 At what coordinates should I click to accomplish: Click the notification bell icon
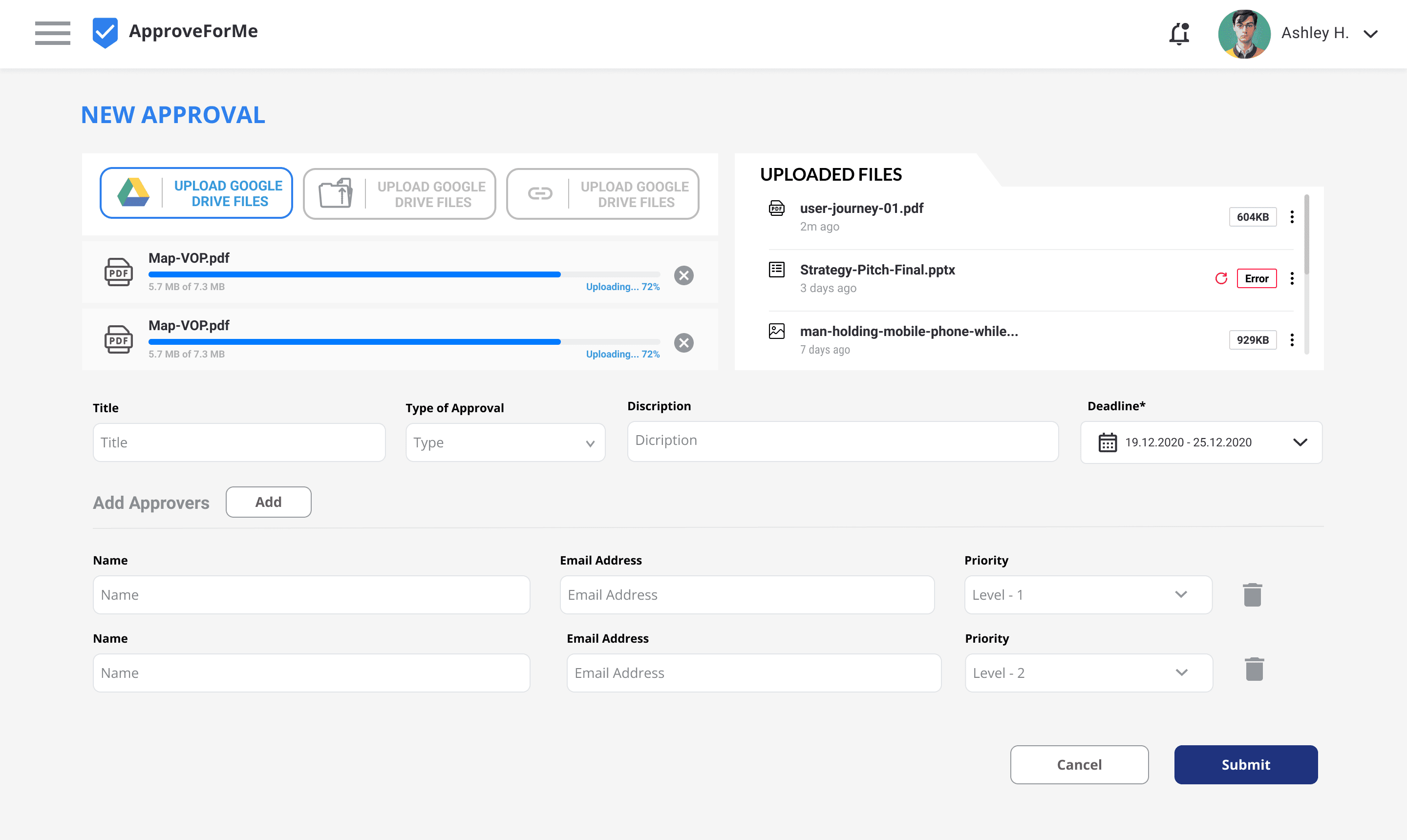tap(1179, 33)
